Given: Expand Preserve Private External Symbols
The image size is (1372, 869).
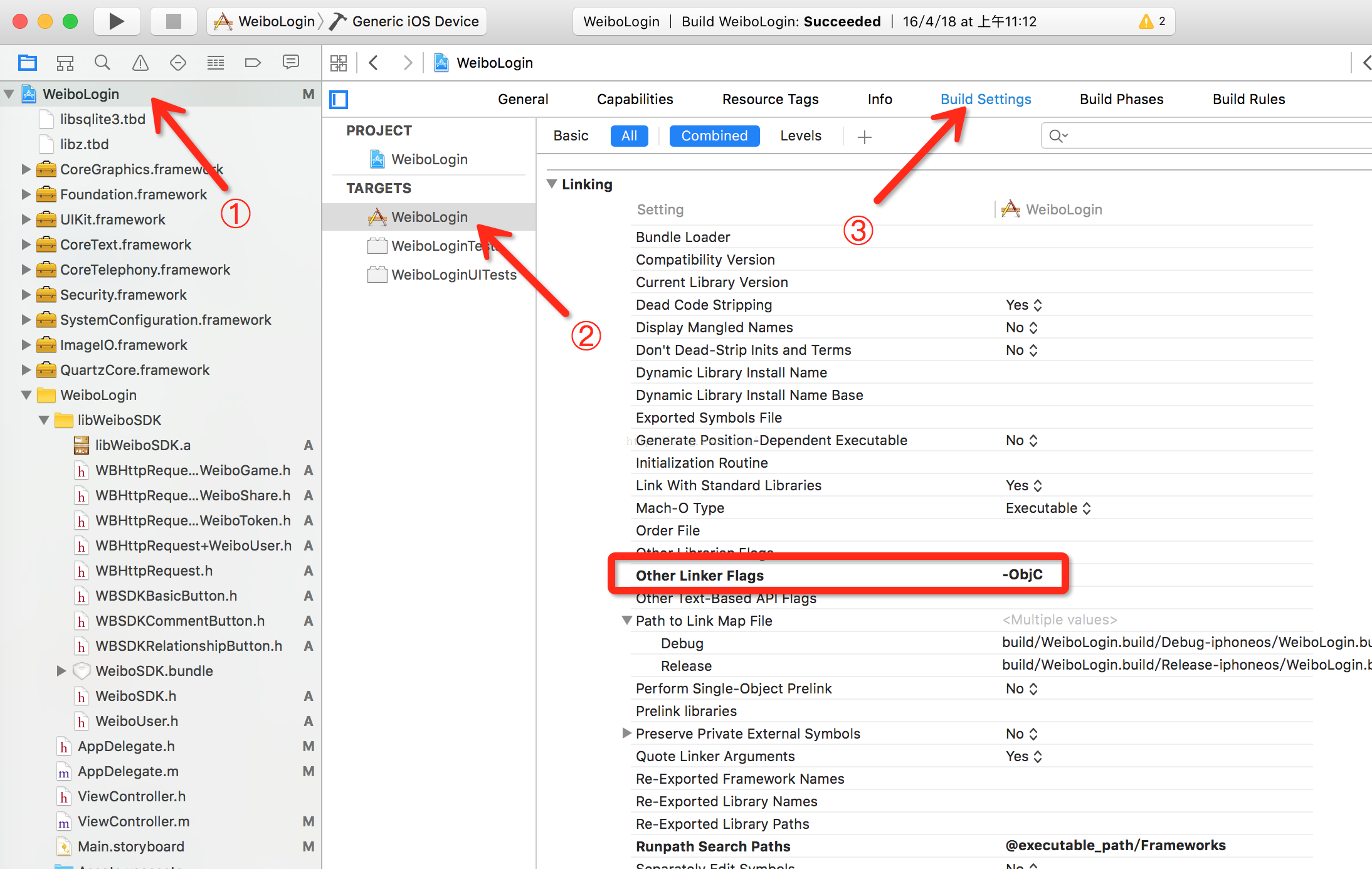Looking at the screenshot, I should [626, 733].
